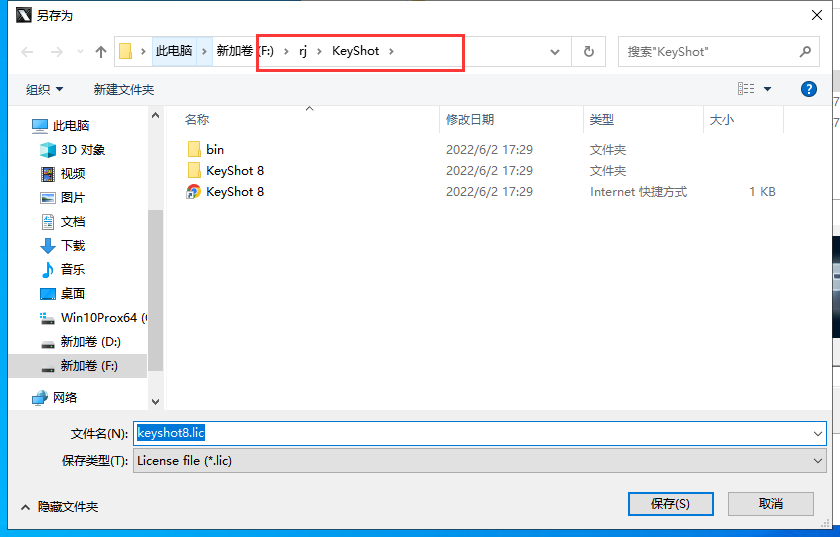Select 3D 对象 in the sidebar
The image size is (840, 537).
click(x=73, y=150)
